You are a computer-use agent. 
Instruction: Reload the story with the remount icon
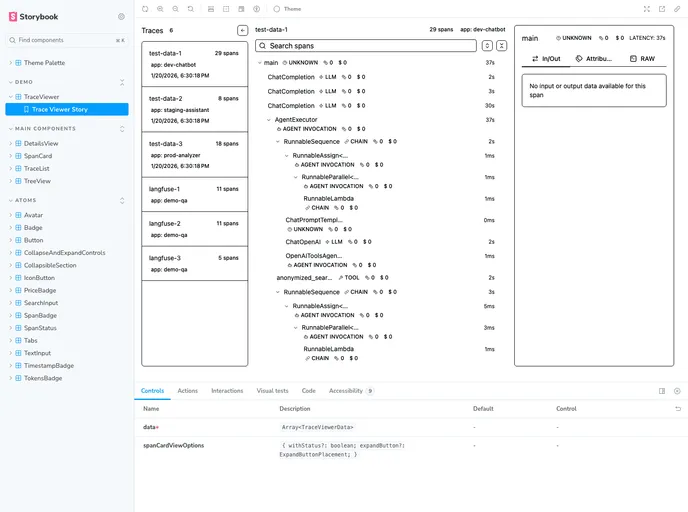[x=145, y=9]
